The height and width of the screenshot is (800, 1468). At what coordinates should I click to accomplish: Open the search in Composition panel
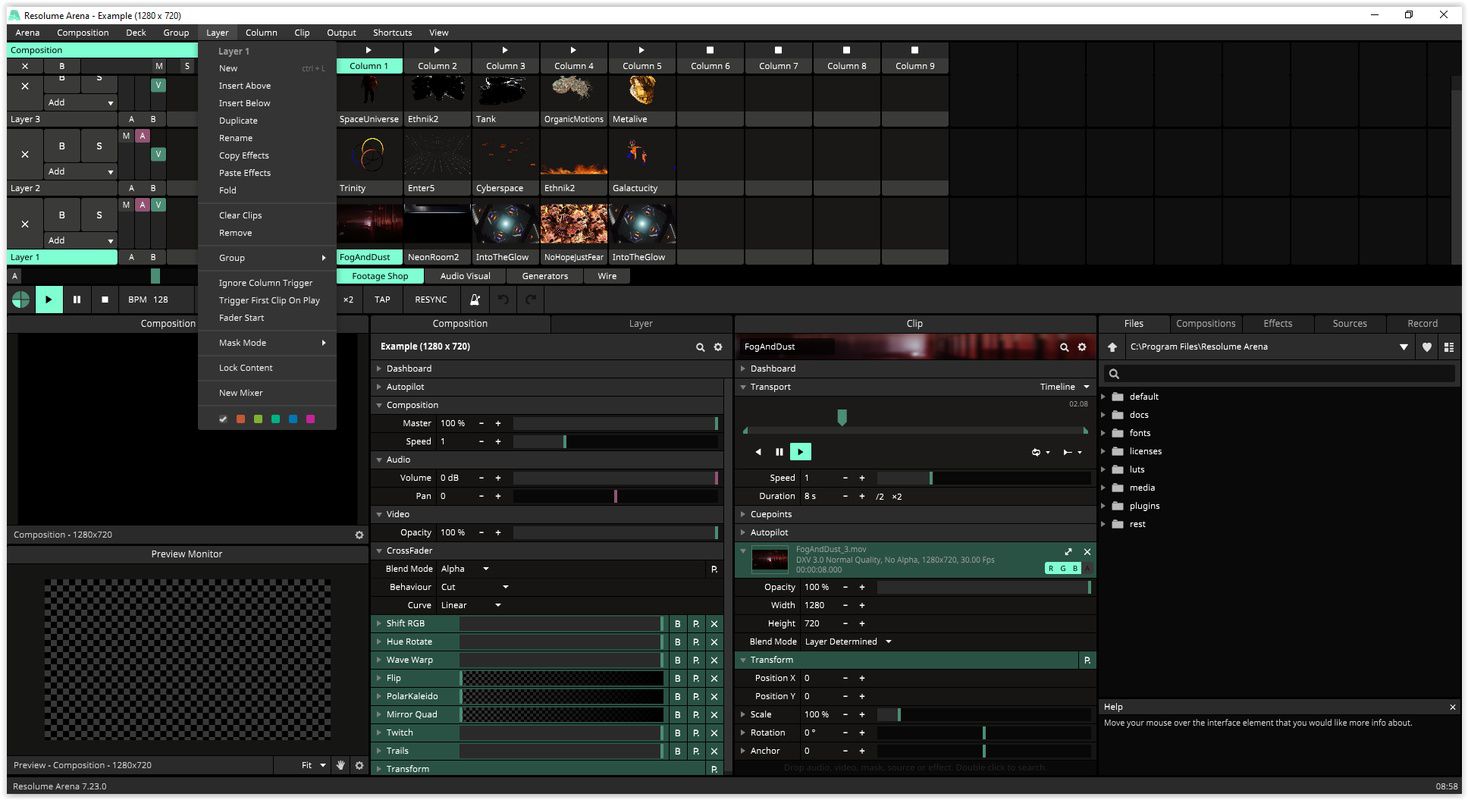(x=700, y=347)
